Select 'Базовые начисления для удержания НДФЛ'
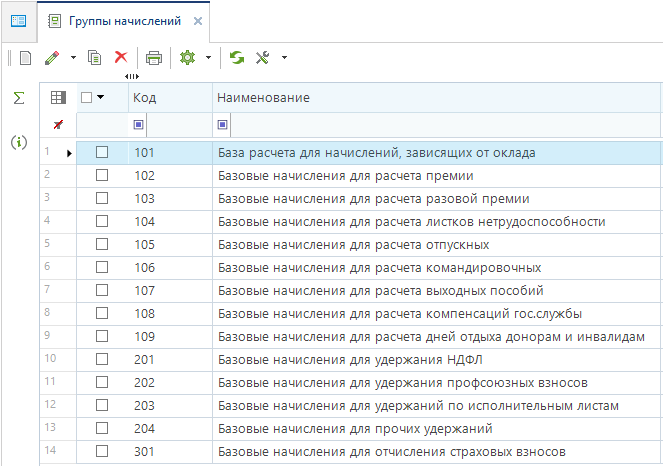663x466 pixels. click(350, 360)
